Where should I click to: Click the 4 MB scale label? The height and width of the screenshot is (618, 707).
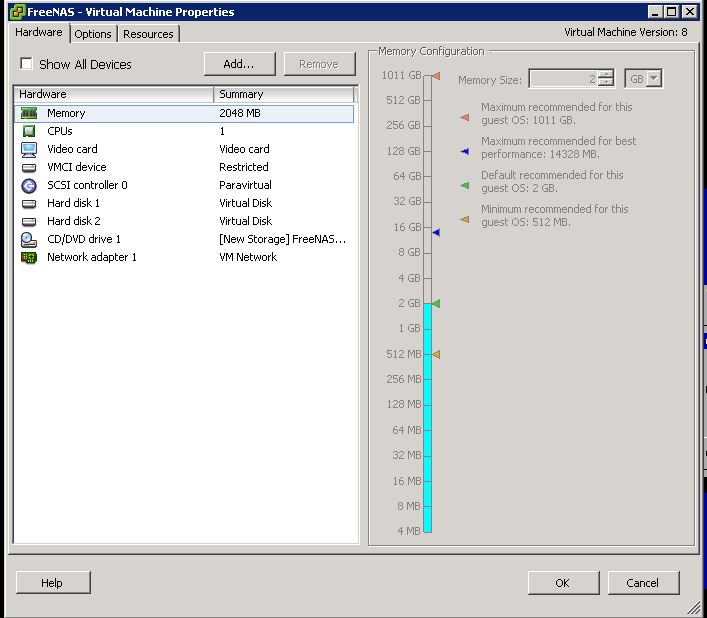(x=409, y=531)
